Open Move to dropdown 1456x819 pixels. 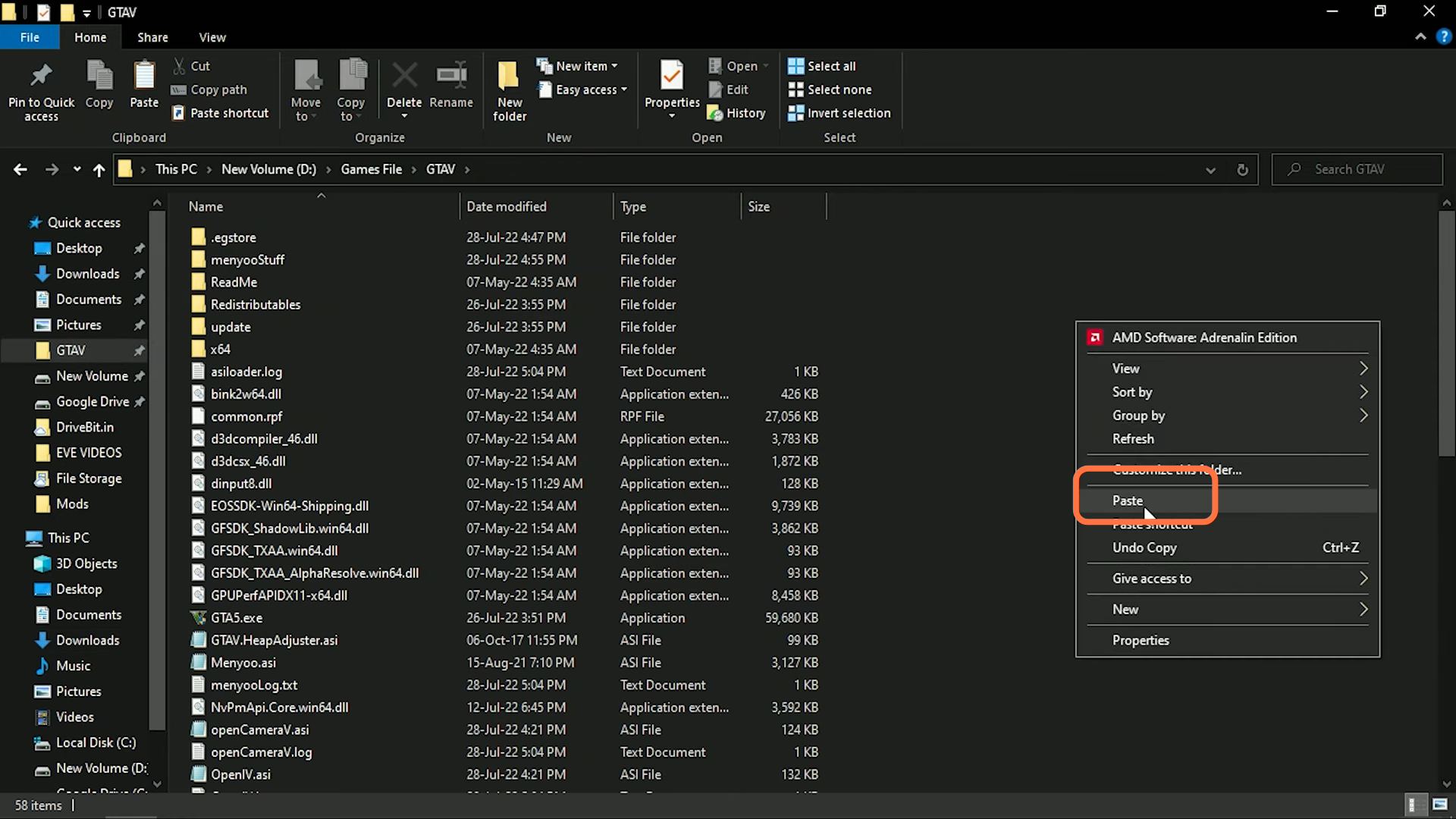tap(306, 110)
